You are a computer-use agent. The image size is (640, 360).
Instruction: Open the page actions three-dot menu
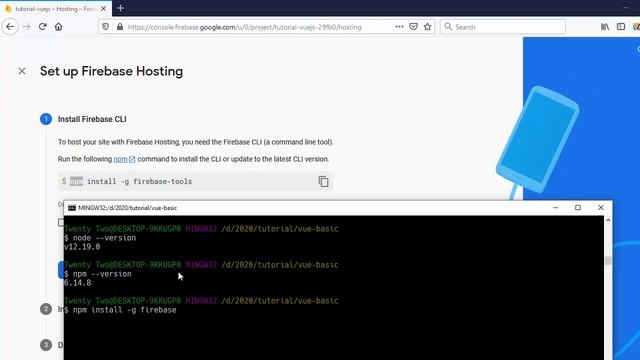pos(399,27)
